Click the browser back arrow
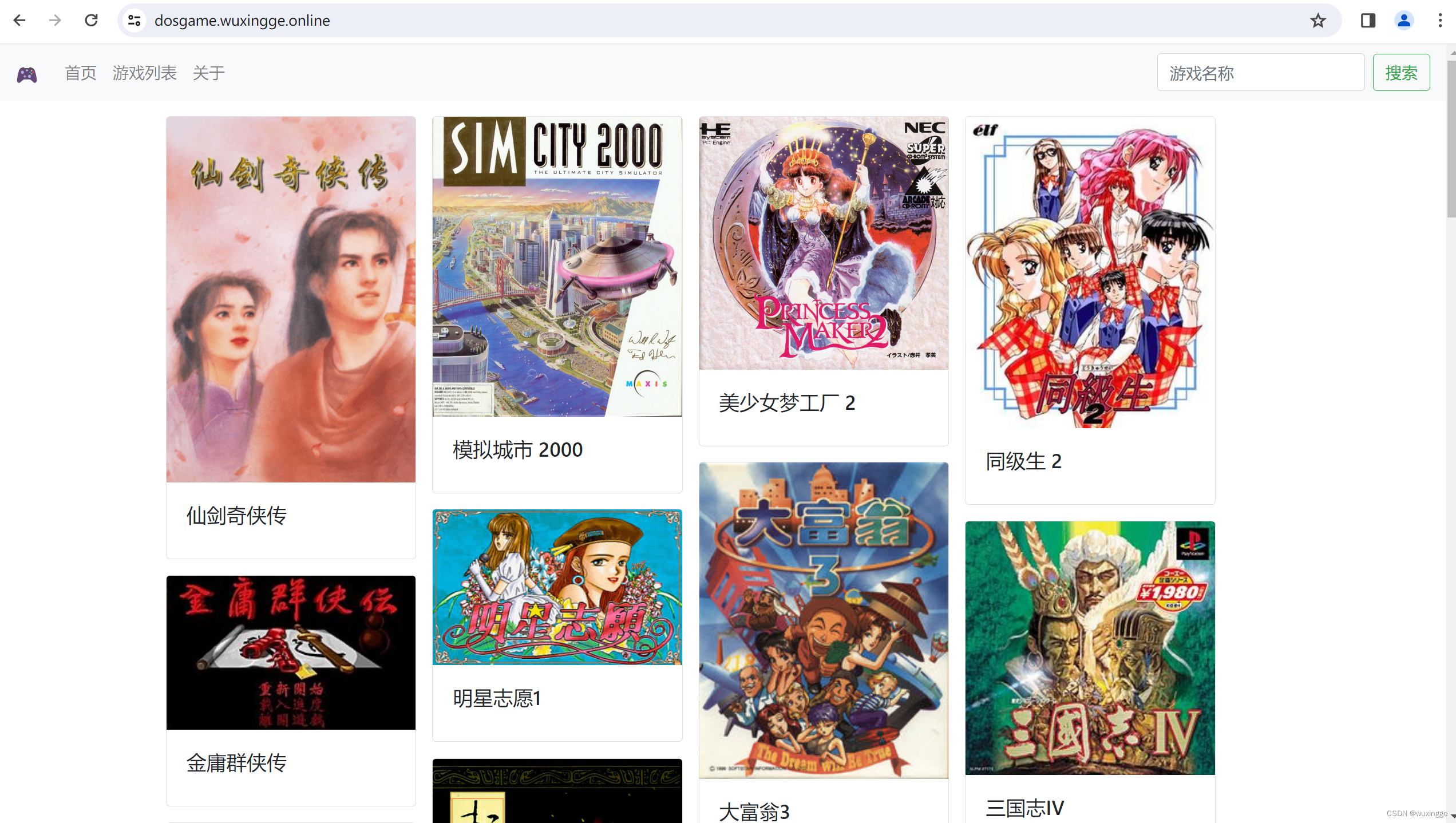Image resolution: width=1456 pixels, height=823 pixels. pos(19,21)
